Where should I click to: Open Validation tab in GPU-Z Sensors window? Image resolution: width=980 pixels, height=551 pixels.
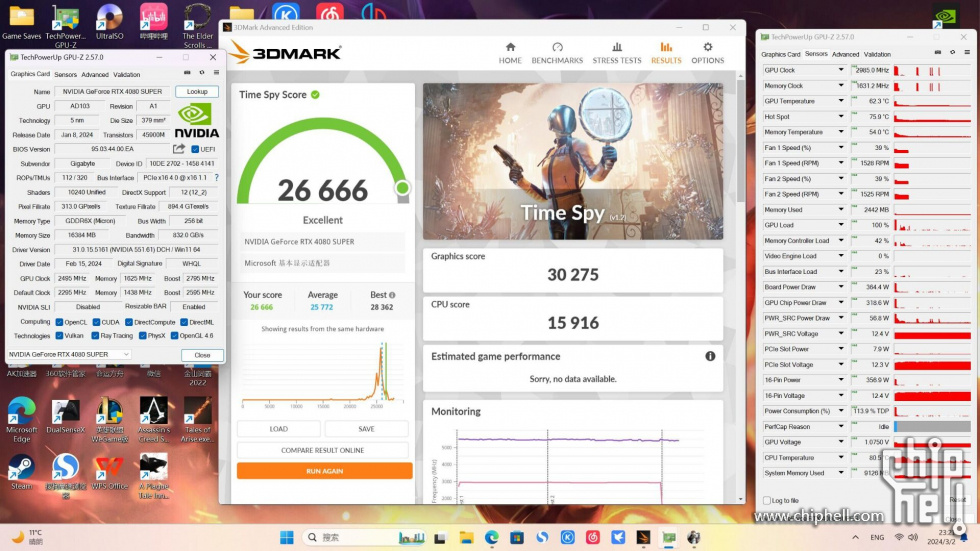pyautogui.click(x=878, y=54)
